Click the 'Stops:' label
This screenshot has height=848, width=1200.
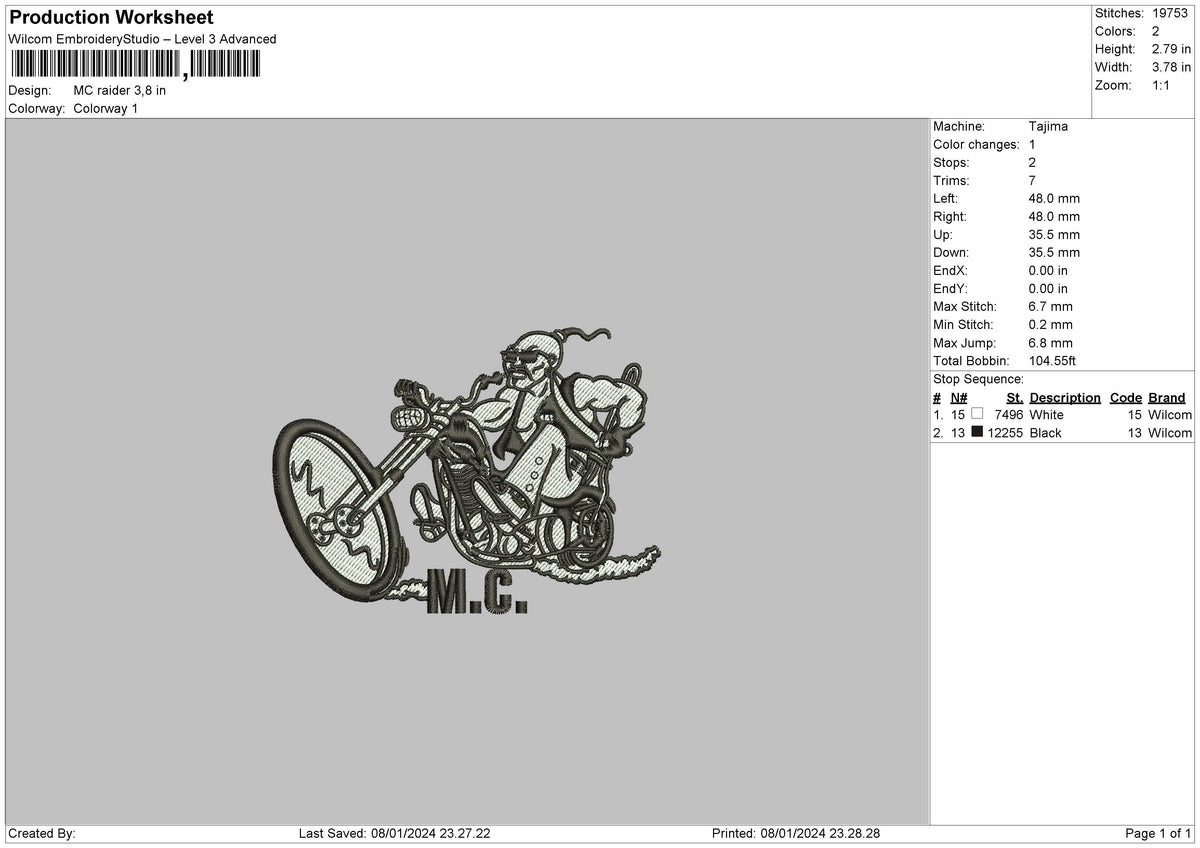tap(951, 162)
